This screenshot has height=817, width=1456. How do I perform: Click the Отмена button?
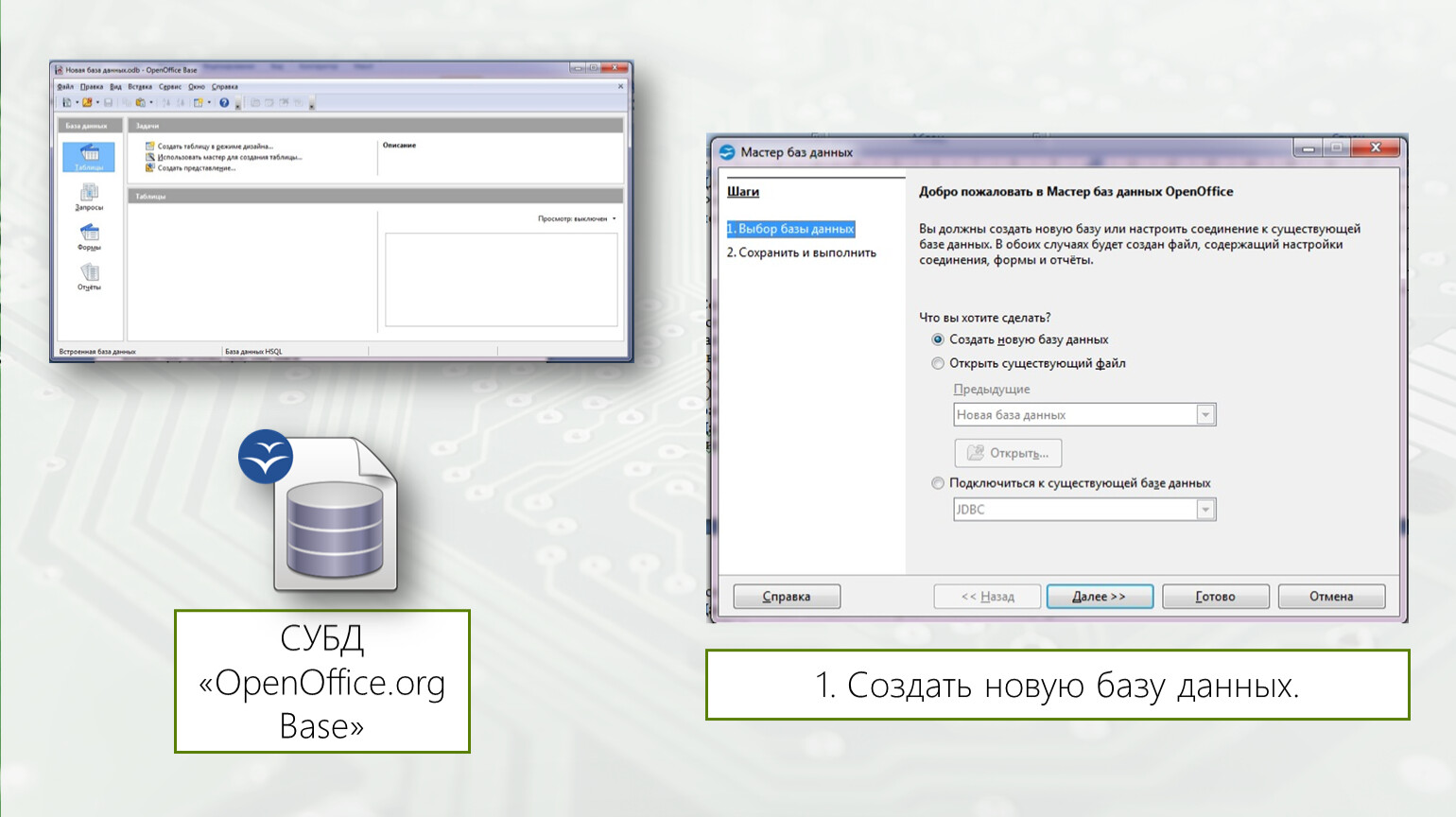tap(1331, 597)
